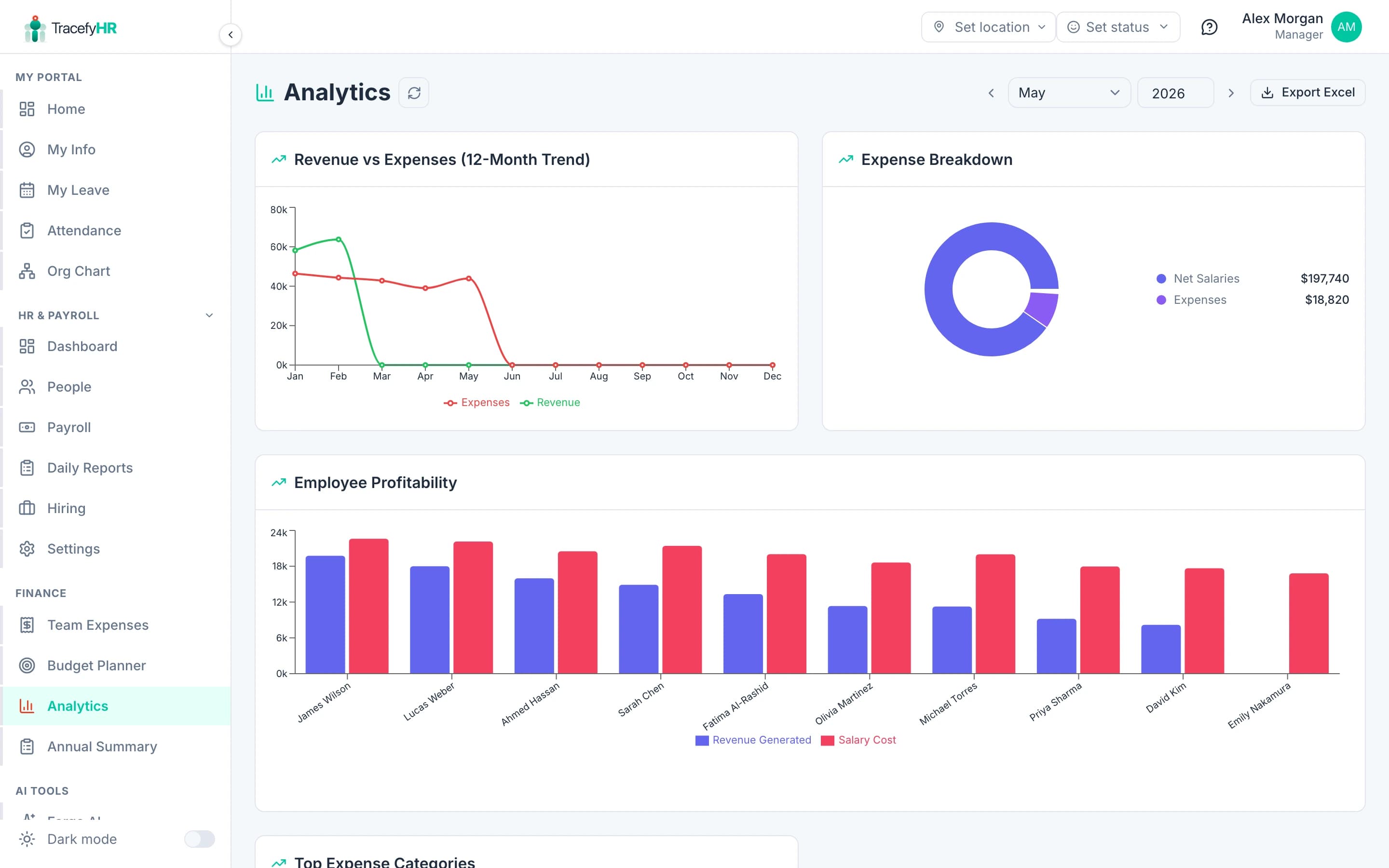Open the Set status dropdown

pos(1118,27)
